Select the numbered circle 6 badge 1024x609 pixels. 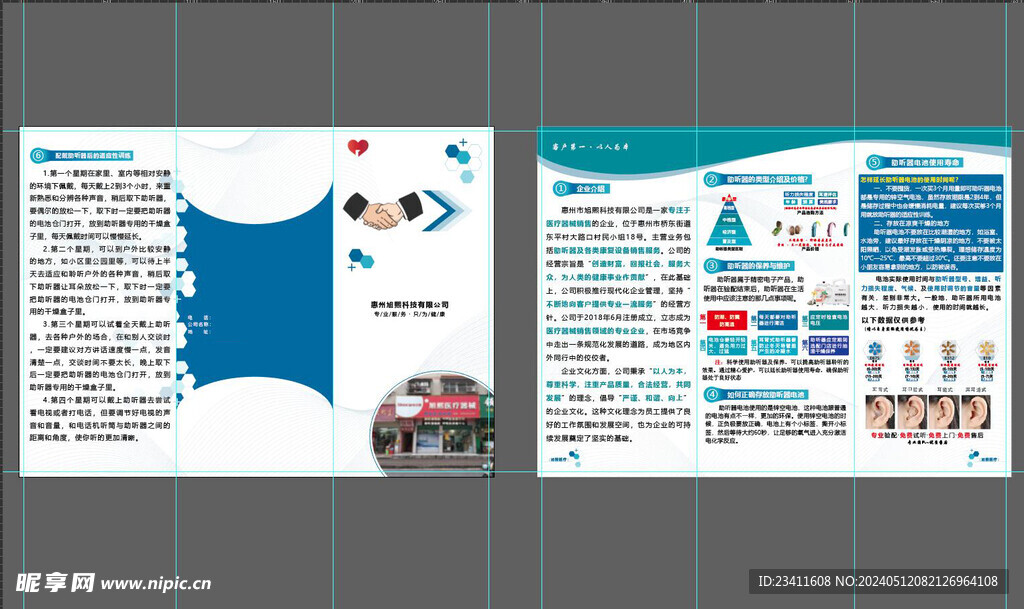coord(38,155)
